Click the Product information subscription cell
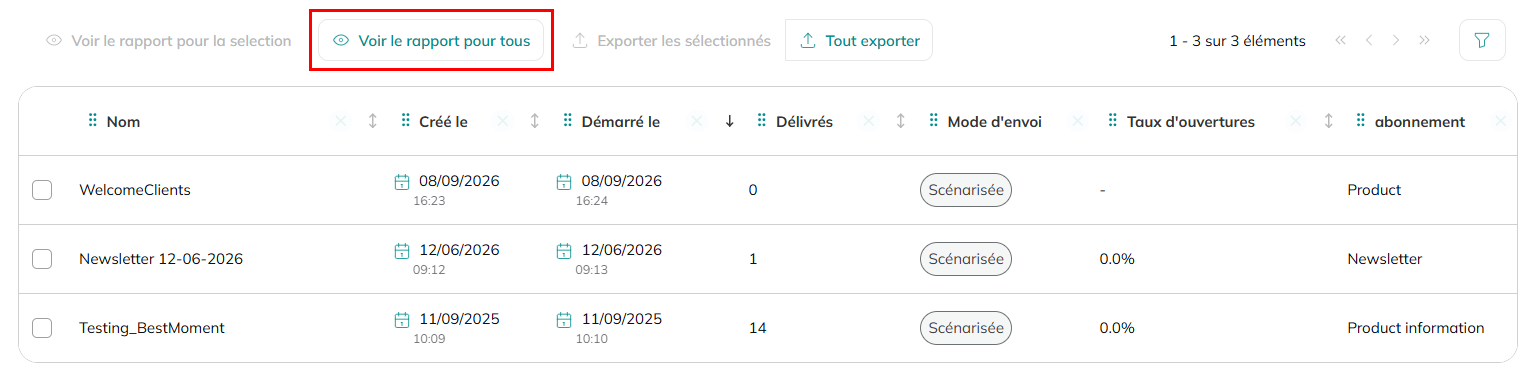Viewport: 1535px width, 391px height. click(x=1416, y=328)
